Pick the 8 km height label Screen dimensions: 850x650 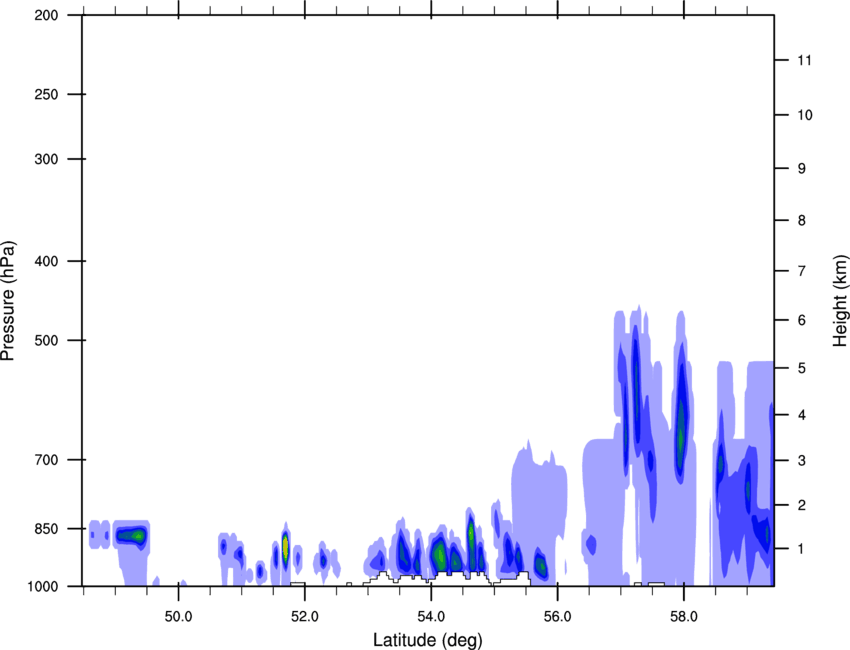click(802, 220)
